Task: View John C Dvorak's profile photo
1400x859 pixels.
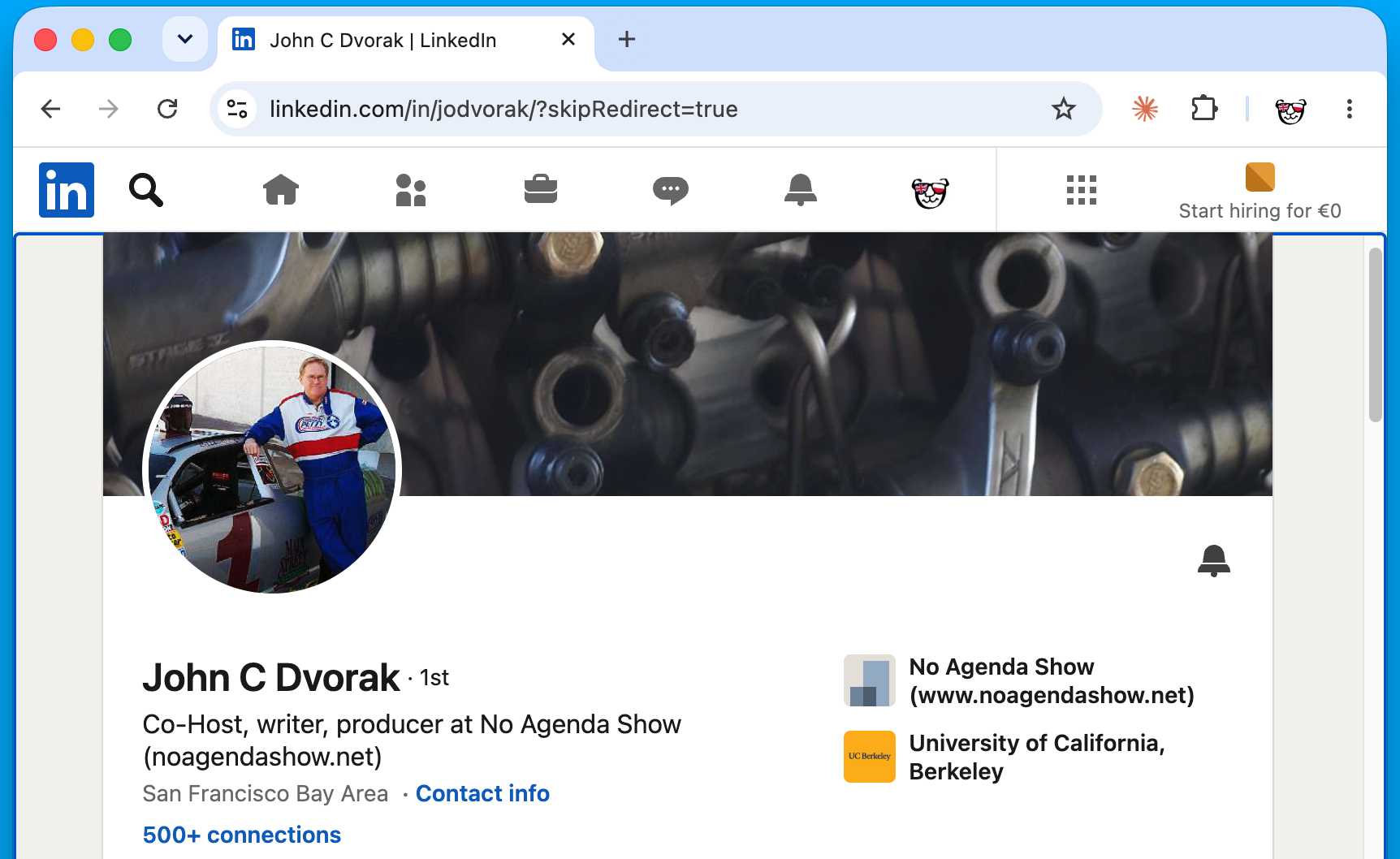Action: (x=272, y=470)
